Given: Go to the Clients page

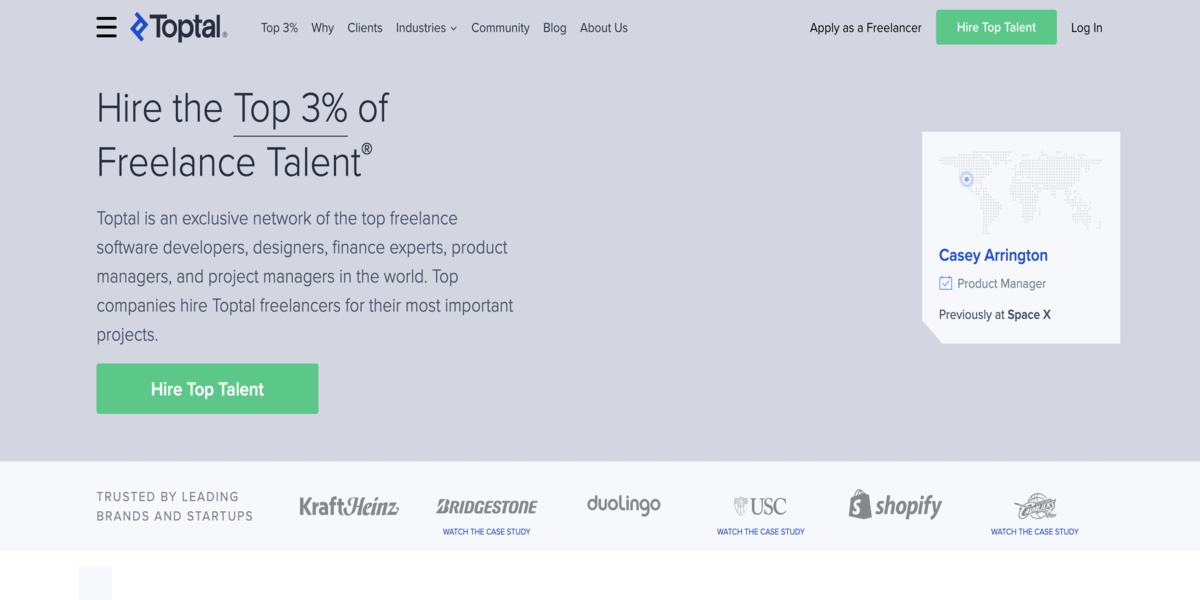Looking at the screenshot, I should click(x=365, y=28).
